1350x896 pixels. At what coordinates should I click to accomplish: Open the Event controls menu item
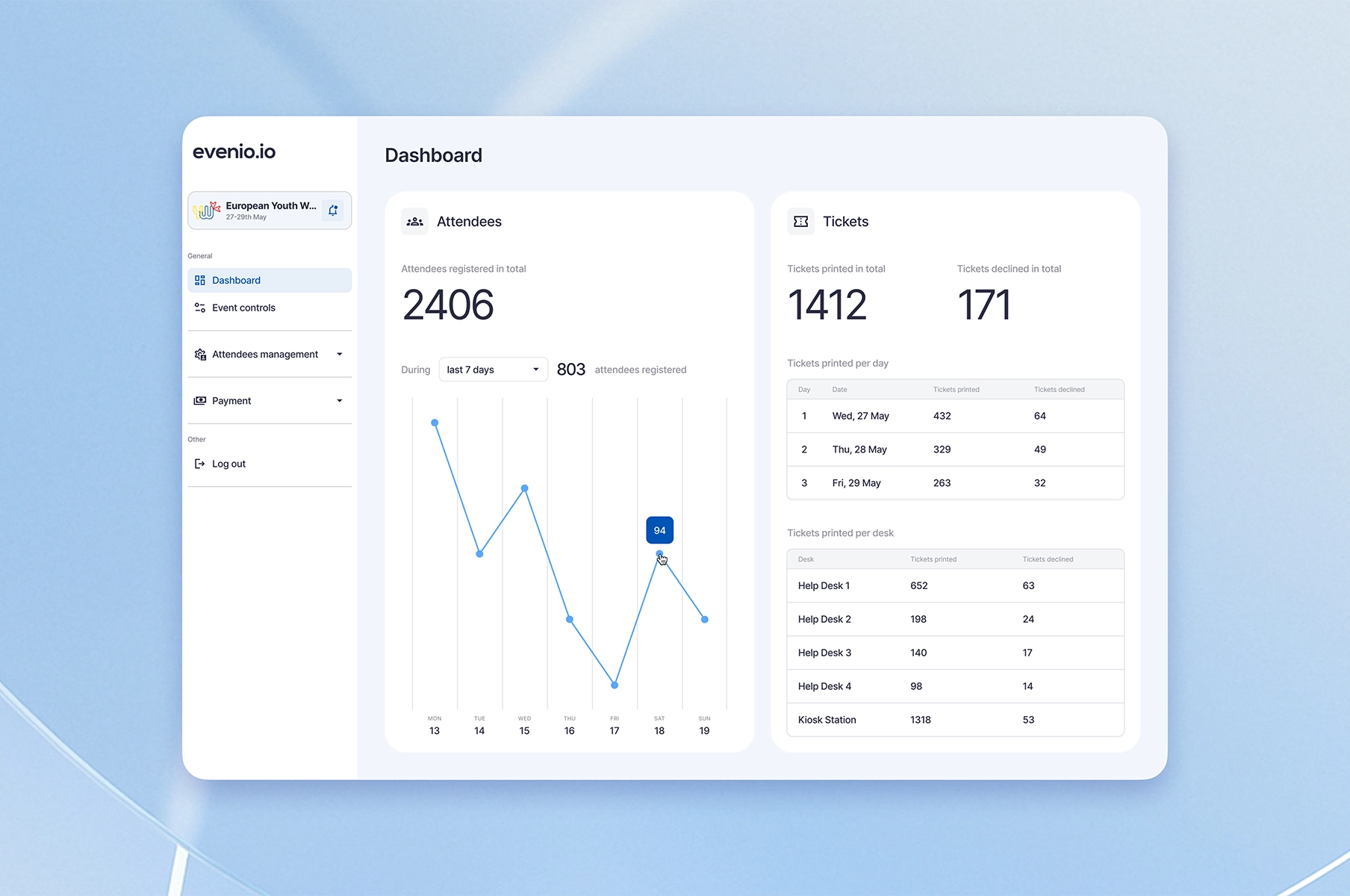pyautogui.click(x=243, y=308)
